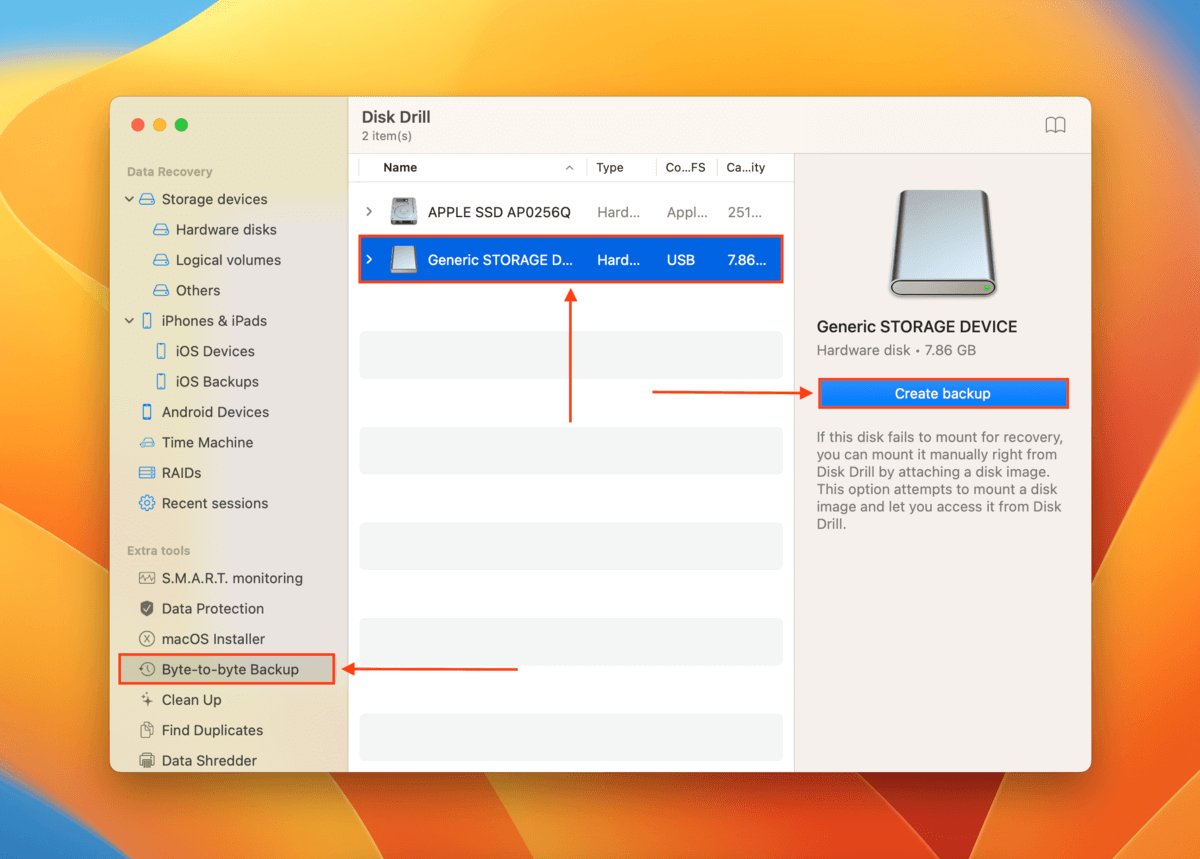This screenshot has width=1200, height=859.
Task: Click the Logical volumes icon in sidebar
Action: (x=161, y=260)
